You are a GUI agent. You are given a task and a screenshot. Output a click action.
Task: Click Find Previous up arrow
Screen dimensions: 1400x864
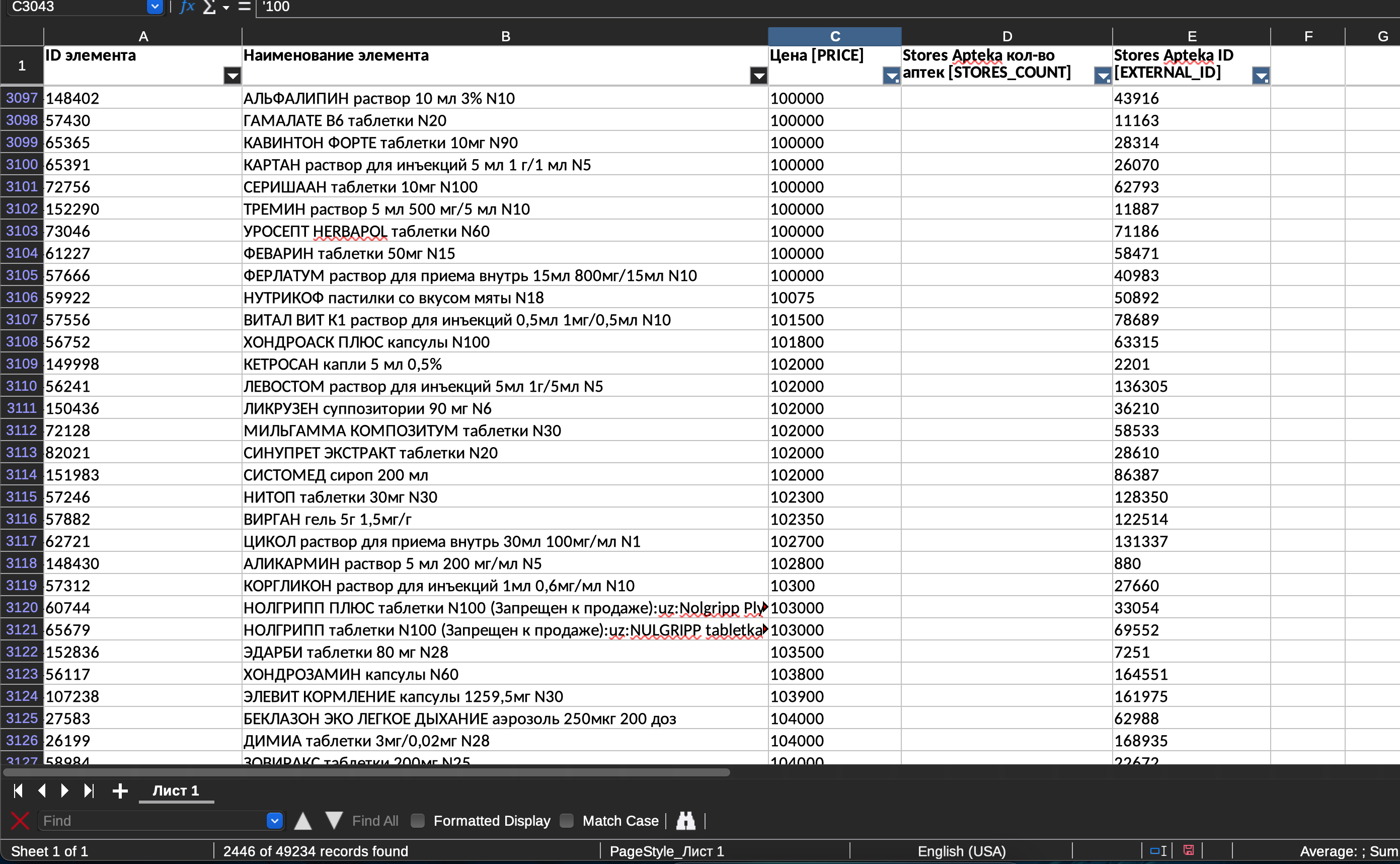tap(302, 821)
